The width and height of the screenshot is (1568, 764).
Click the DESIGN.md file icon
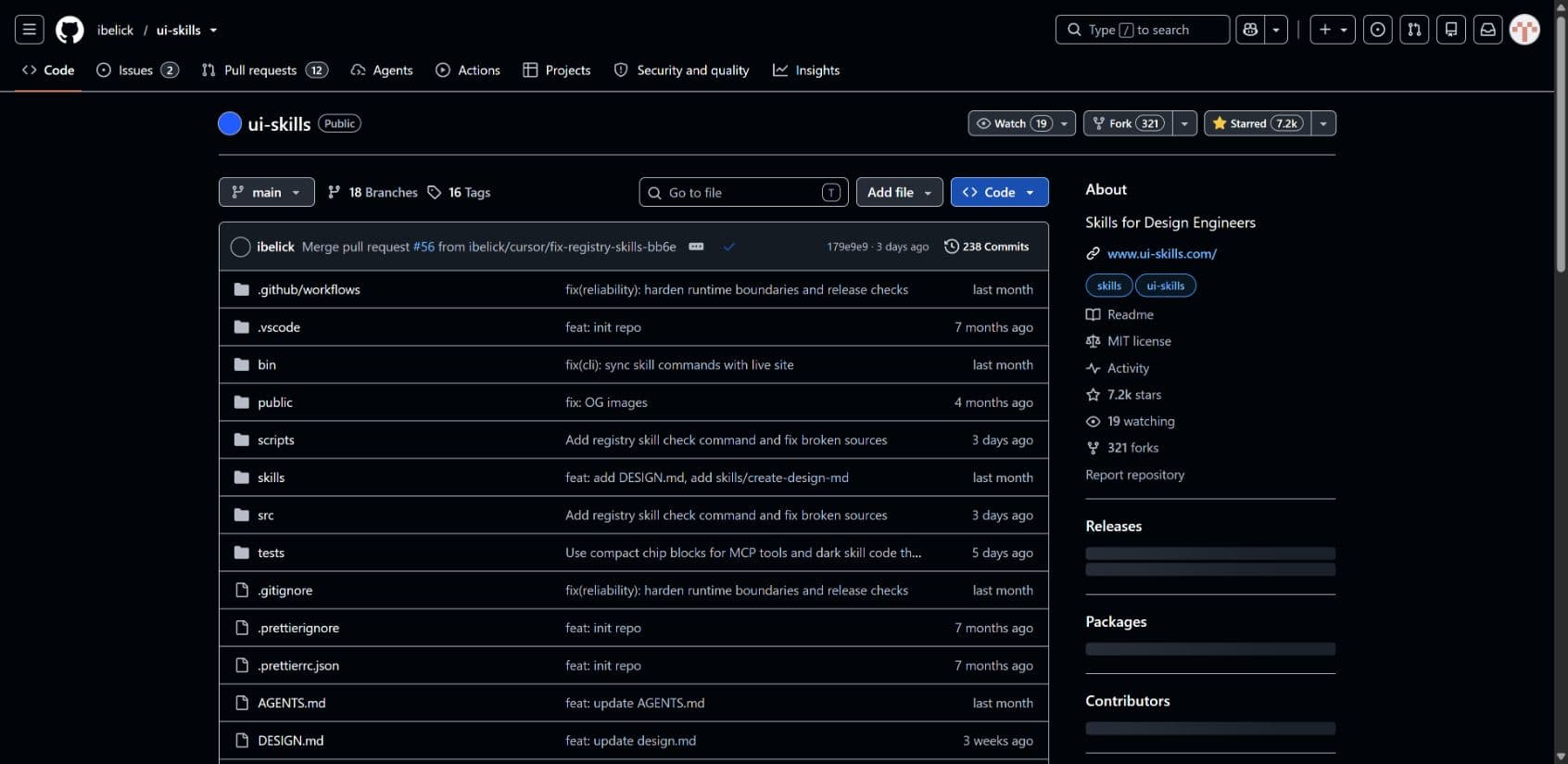click(242, 740)
